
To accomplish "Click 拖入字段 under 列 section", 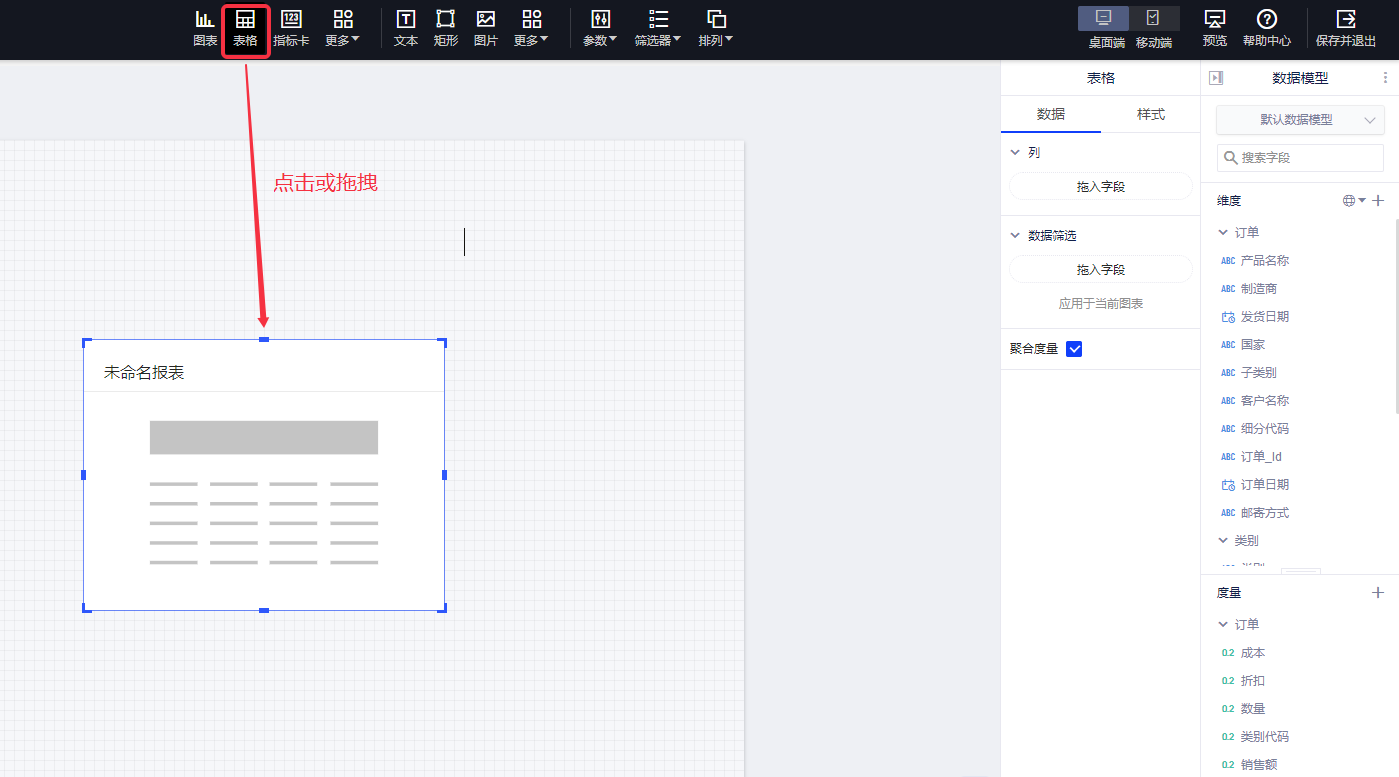I will click(x=1100, y=186).
